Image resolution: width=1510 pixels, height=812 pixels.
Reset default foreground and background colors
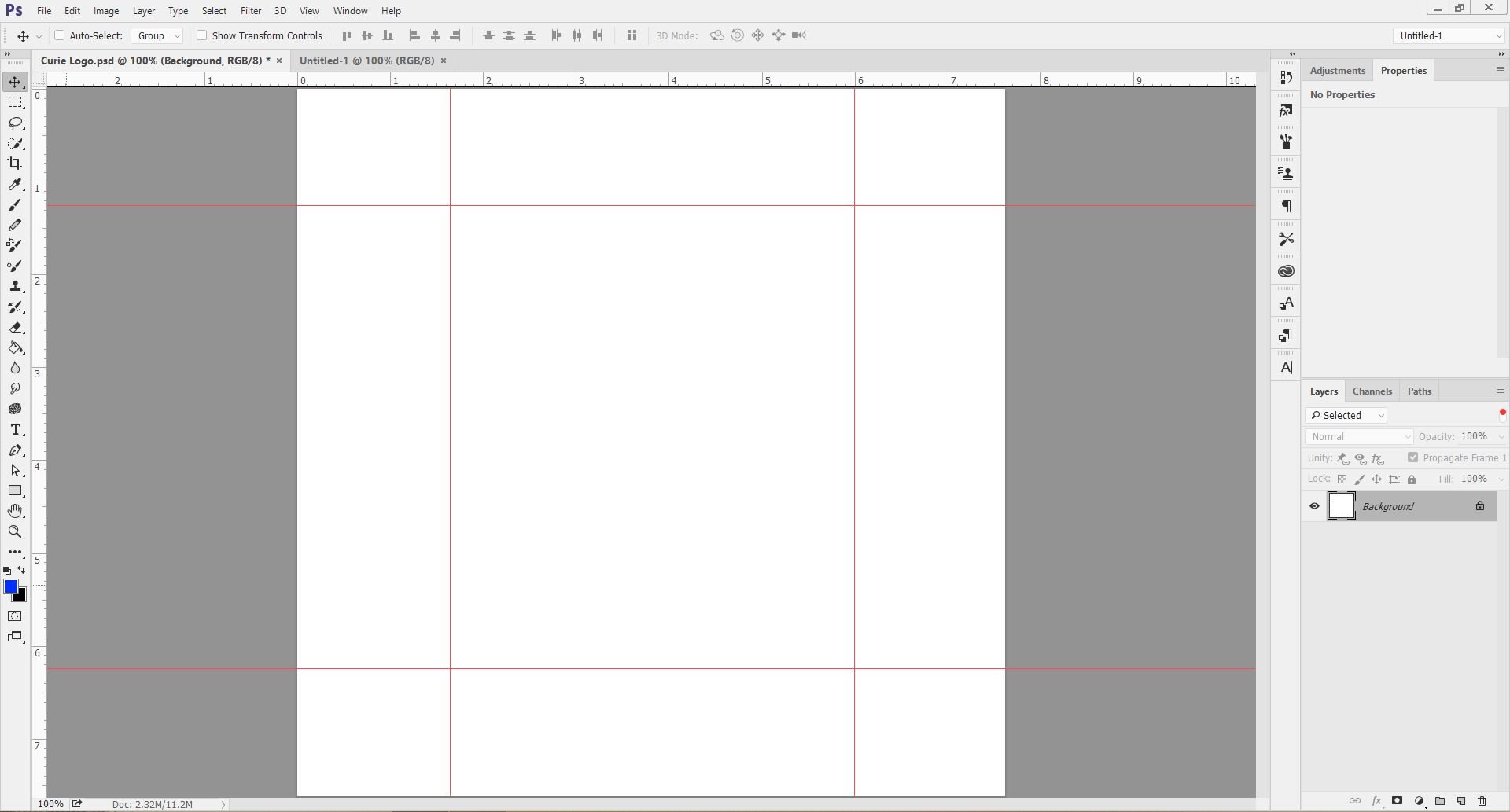(x=7, y=571)
